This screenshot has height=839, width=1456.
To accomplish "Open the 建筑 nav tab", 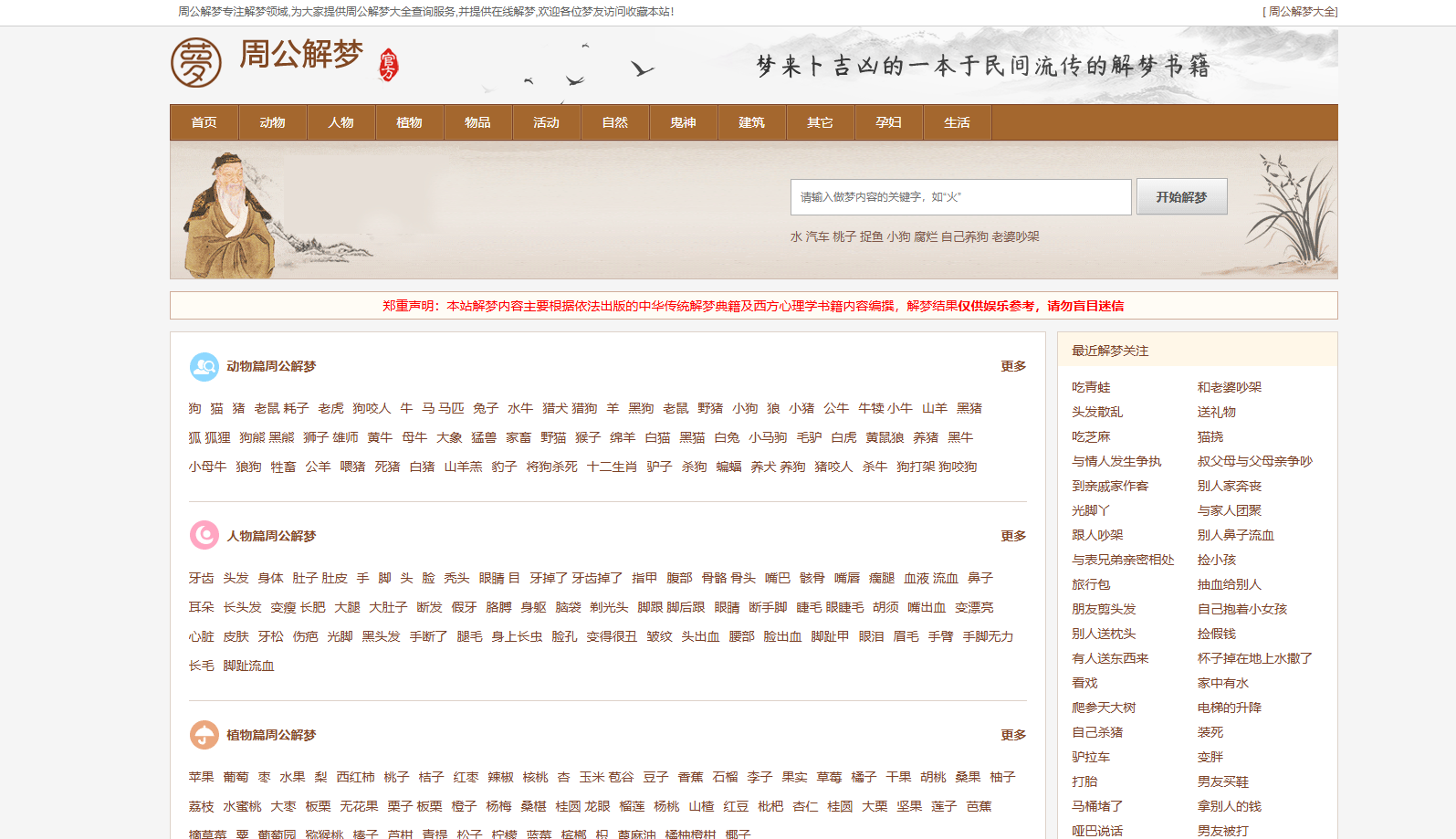I will pyautogui.click(x=752, y=122).
